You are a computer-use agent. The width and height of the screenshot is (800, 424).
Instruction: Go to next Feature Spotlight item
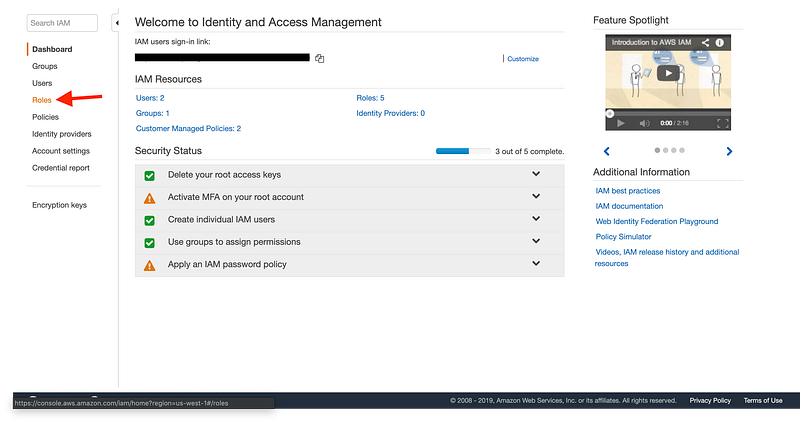coord(729,151)
